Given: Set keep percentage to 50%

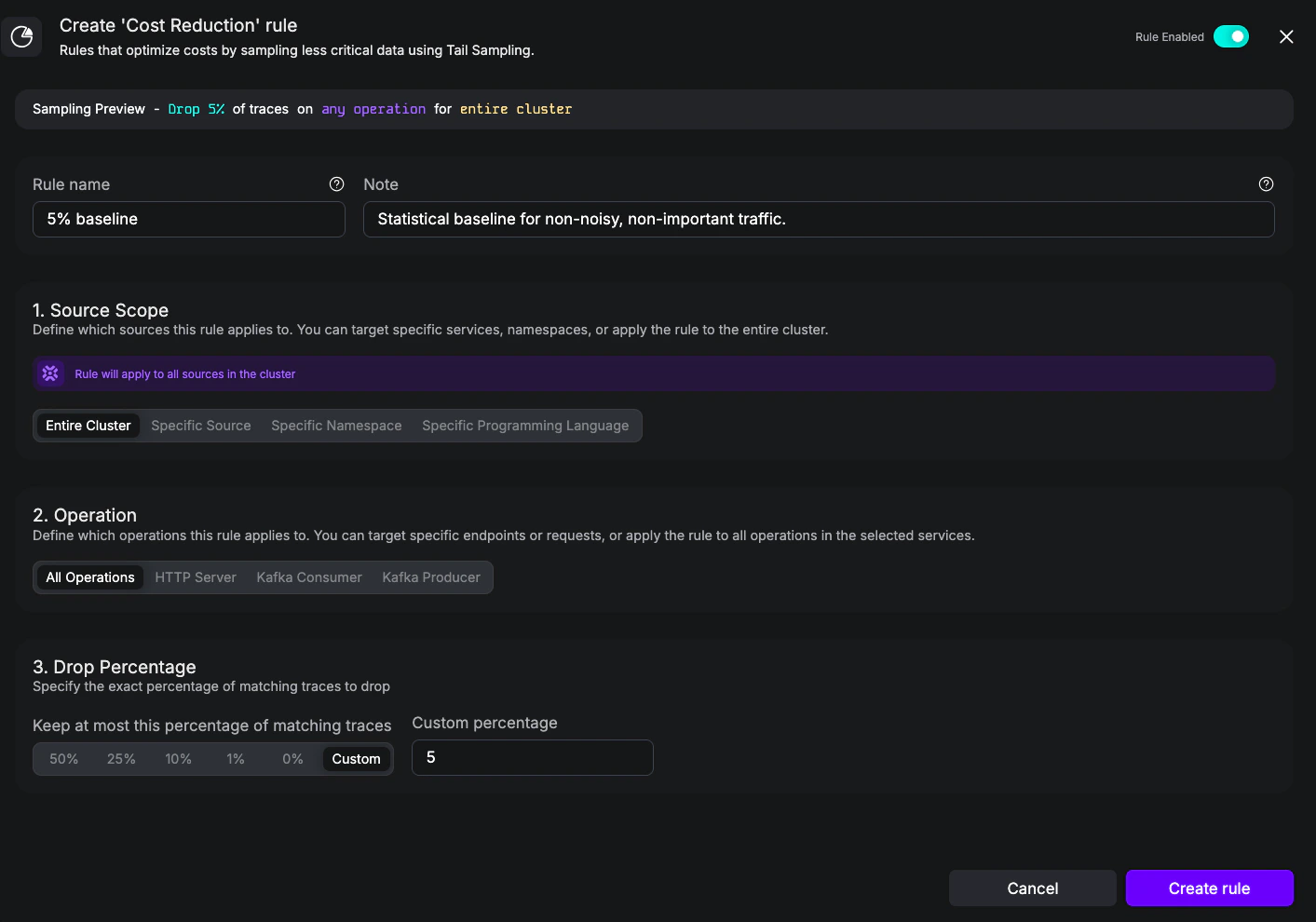Looking at the screenshot, I should click(x=64, y=759).
